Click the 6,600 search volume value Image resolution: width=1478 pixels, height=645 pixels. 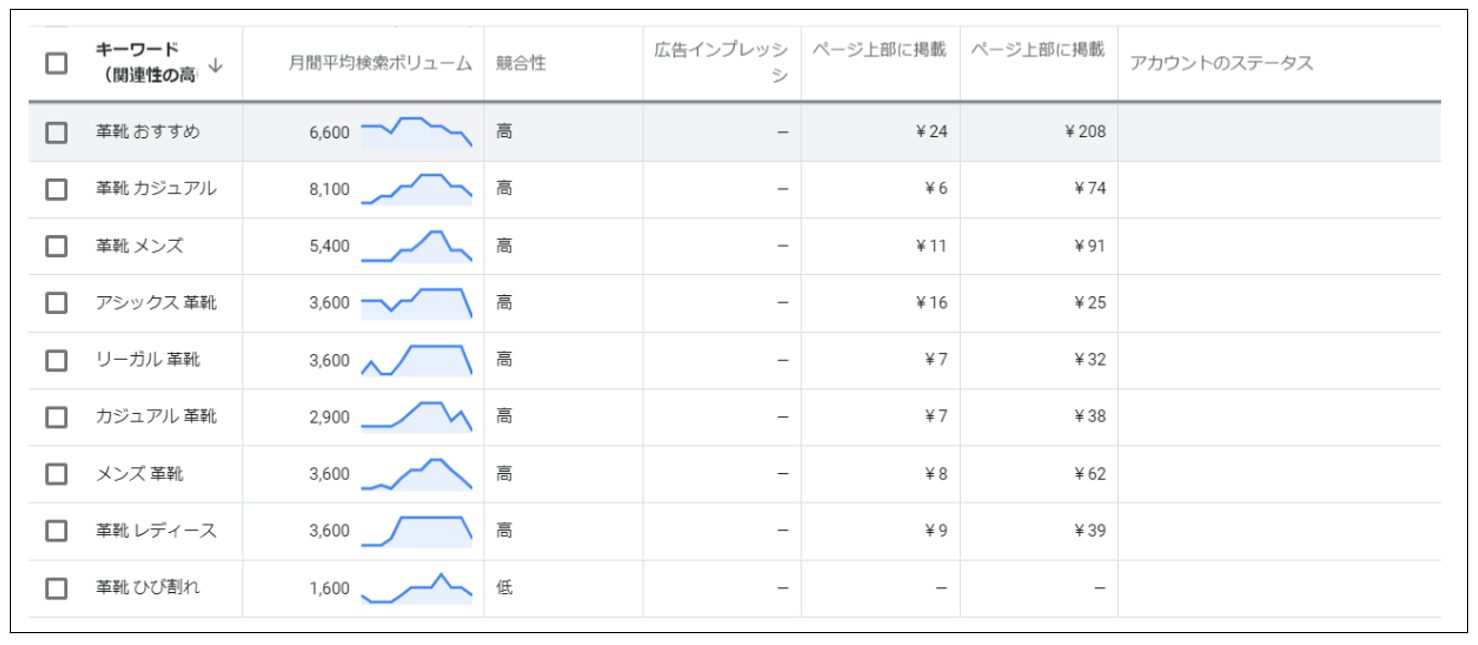pos(330,133)
